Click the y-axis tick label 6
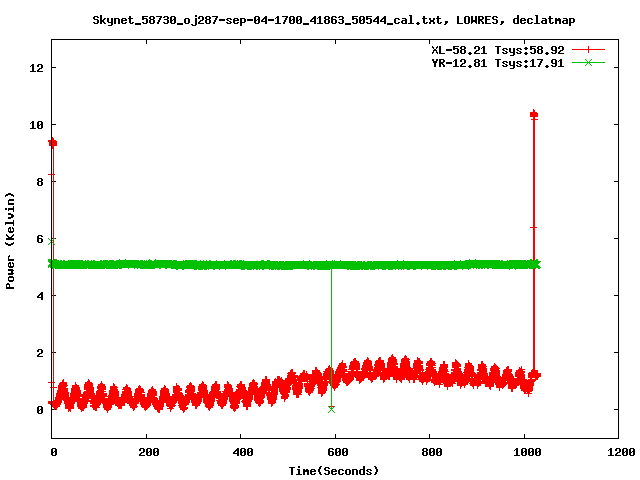 pos(40,239)
